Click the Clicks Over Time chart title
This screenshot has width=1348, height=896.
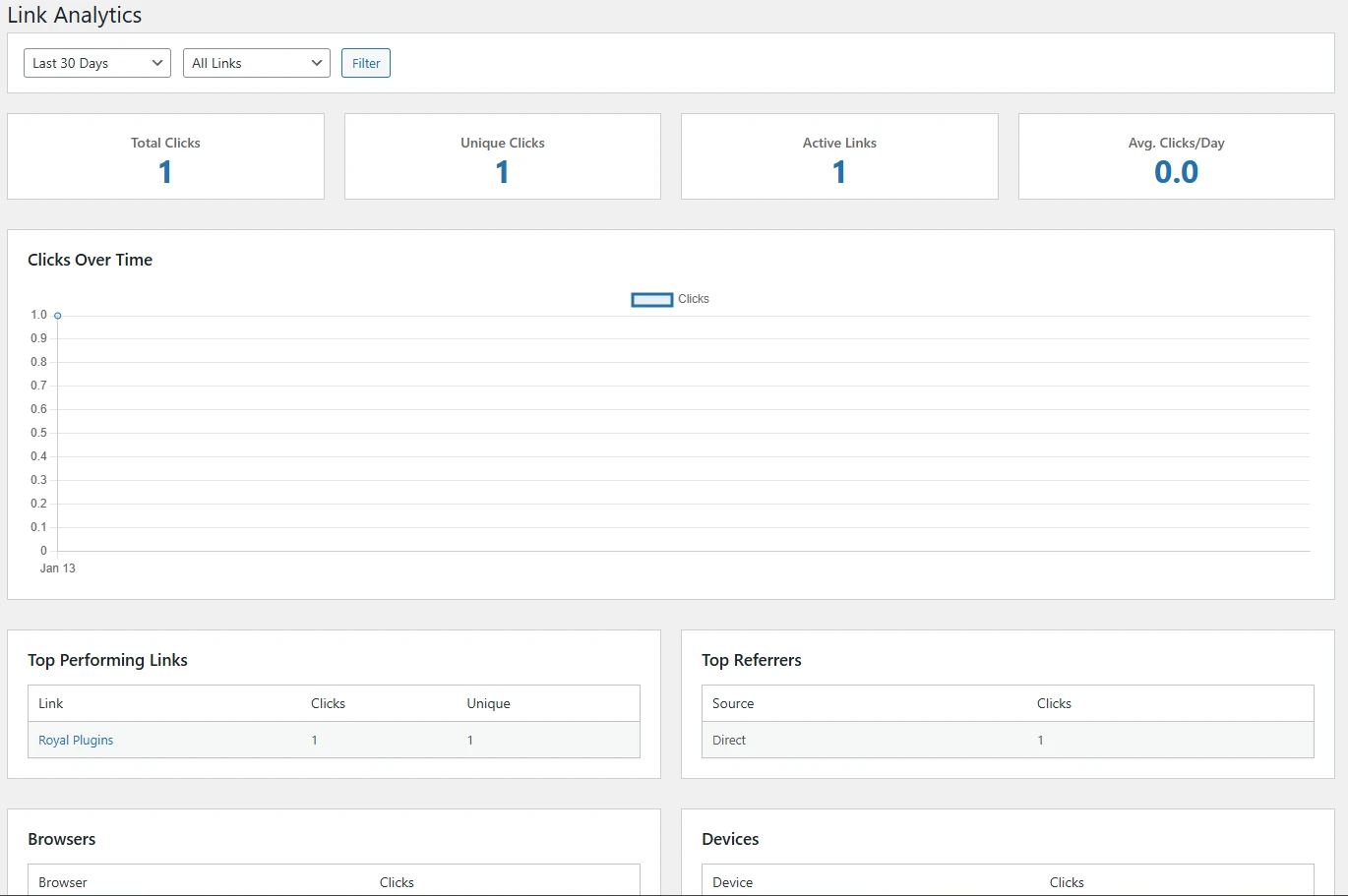(90, 259)
